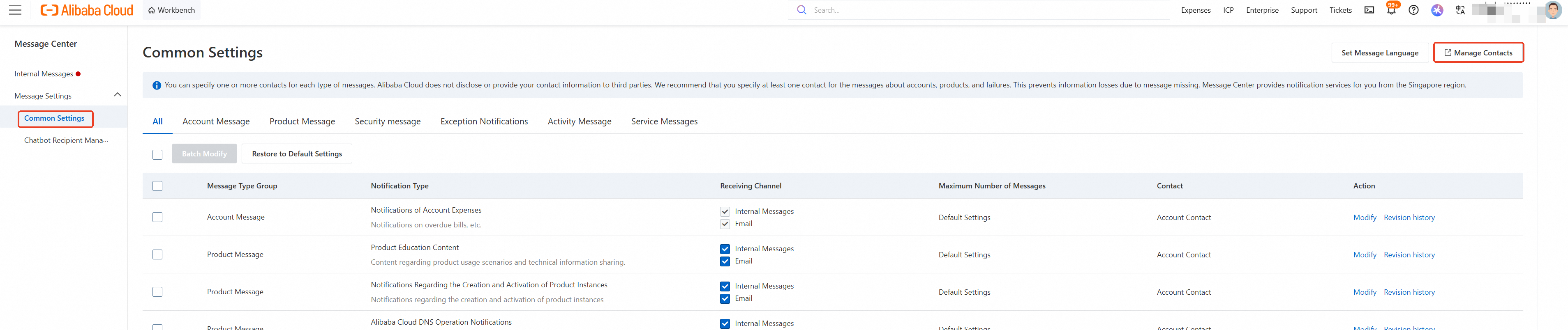Click the Manage Contacts button

pos(1478,53)
